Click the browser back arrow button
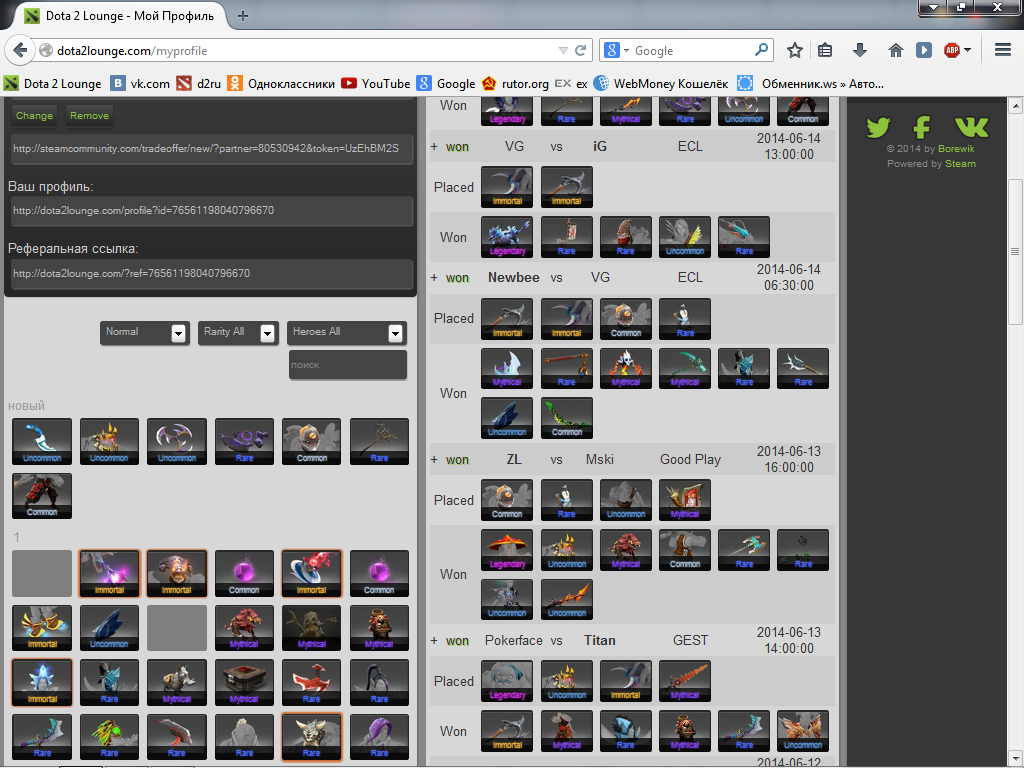The width and height of the screenshot is (1024, 768). pos(20,50)
